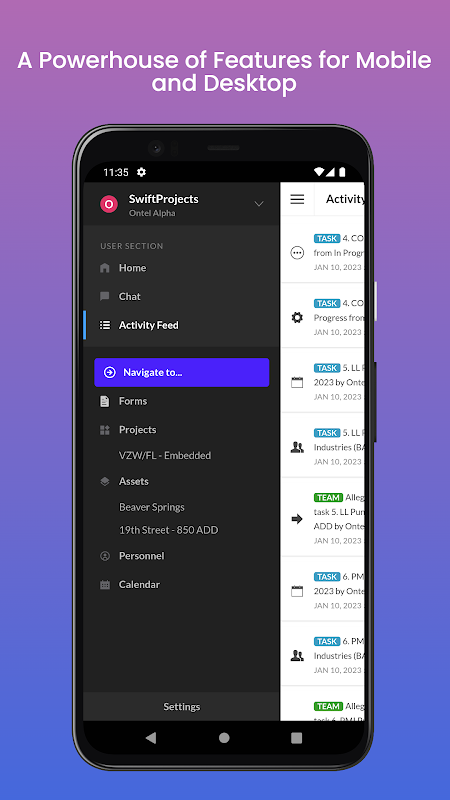Image resolution: width=450 pixels, height=800 pixels.
Task: Open the hamburger menu icon beside Activity
Action: click(x=297, y=199)
